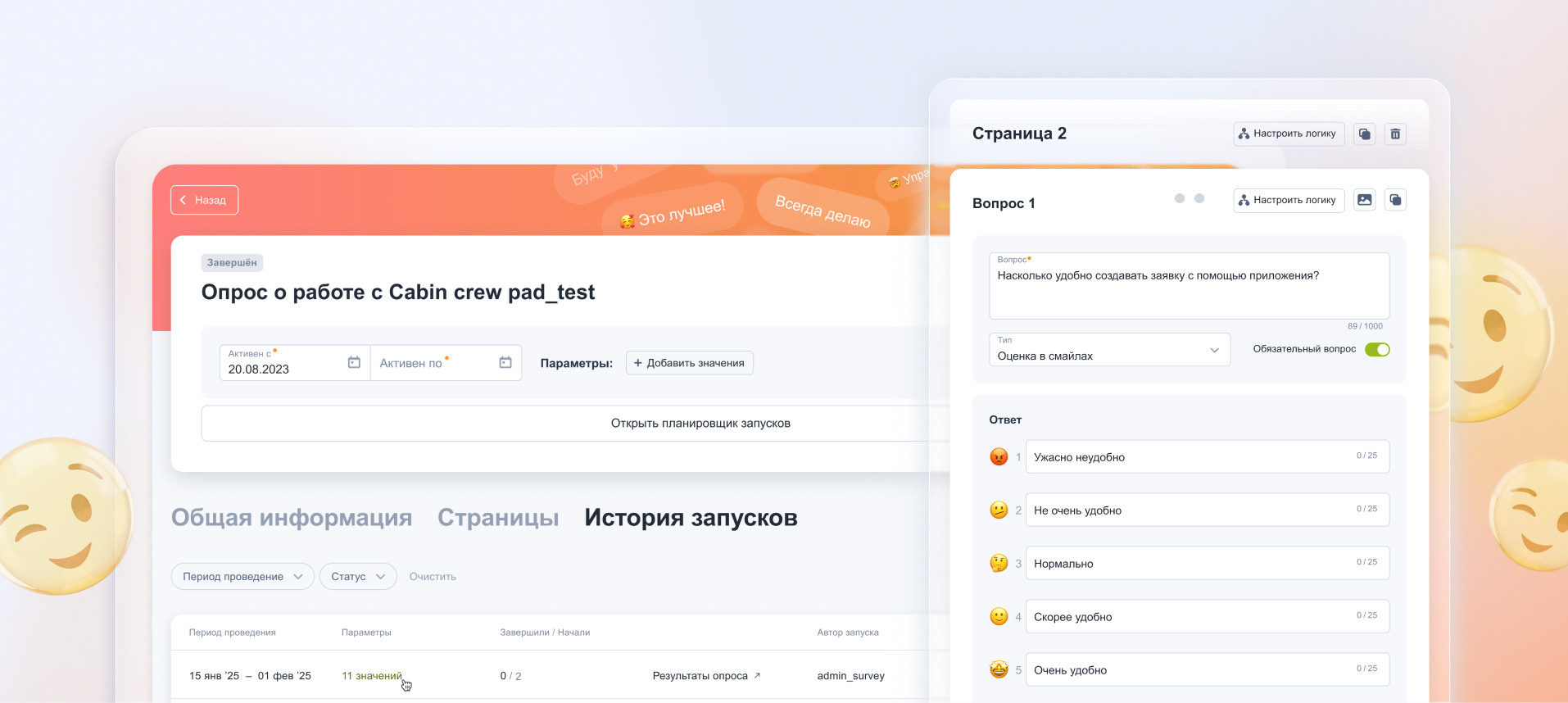Duplicate Вопрос 1 using the copy icon
Image resolution: width=1568 pixels, height=703 pixels.
[1395, 200]
